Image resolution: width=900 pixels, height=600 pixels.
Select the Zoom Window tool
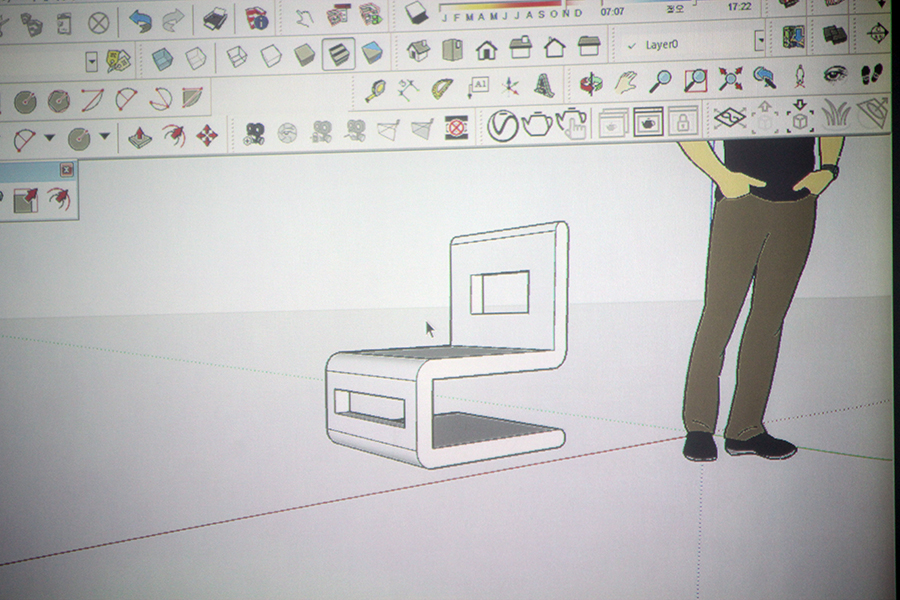tap(696, 80)
